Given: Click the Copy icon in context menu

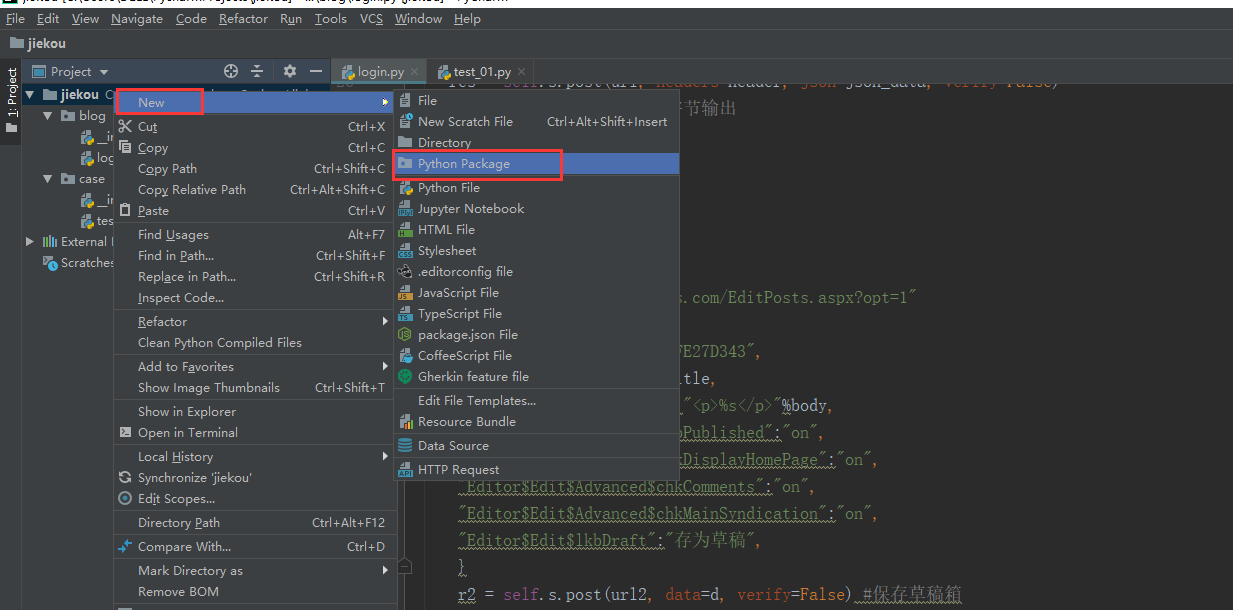Looking at the screenshot, I should (125, 148).
